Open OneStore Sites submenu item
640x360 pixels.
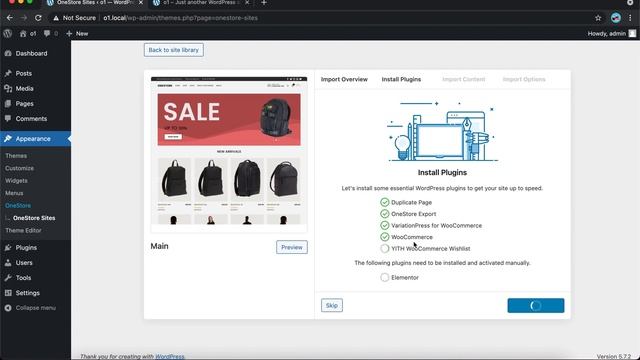34,218
